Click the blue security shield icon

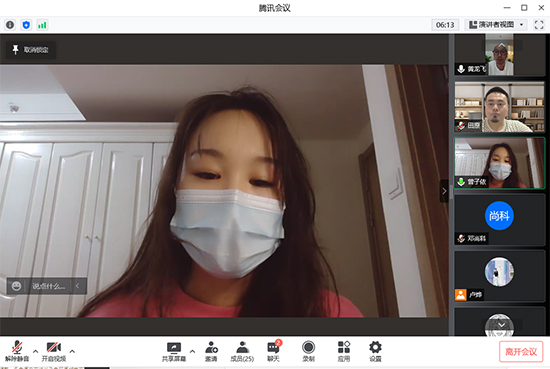(26, 25)
